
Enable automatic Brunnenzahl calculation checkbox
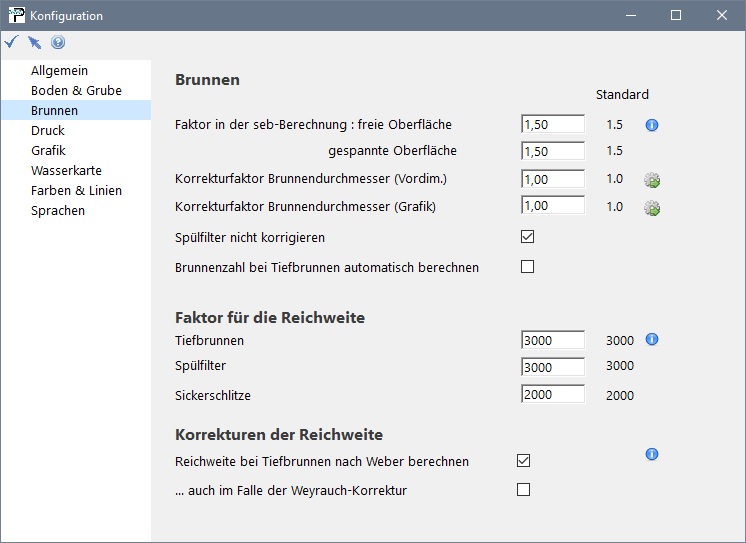pos(527,267)
